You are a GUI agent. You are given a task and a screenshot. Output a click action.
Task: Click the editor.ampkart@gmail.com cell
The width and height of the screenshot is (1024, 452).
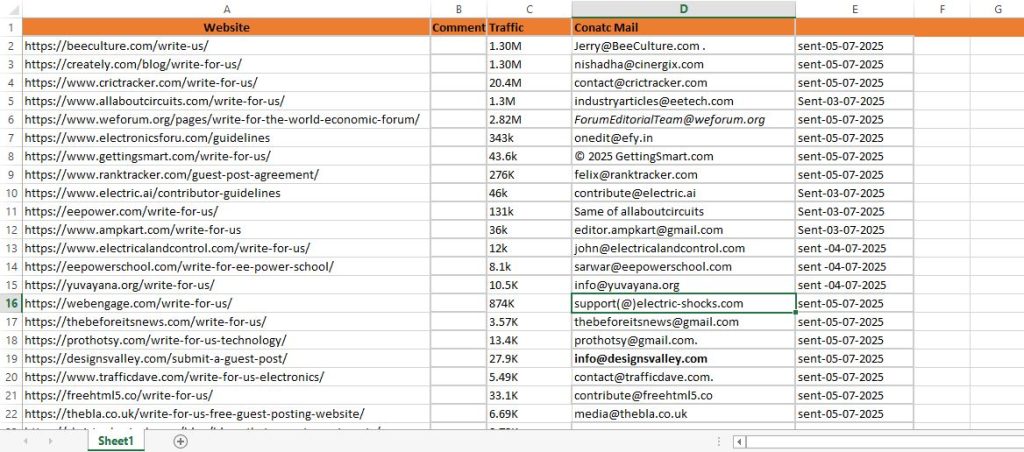684,230
